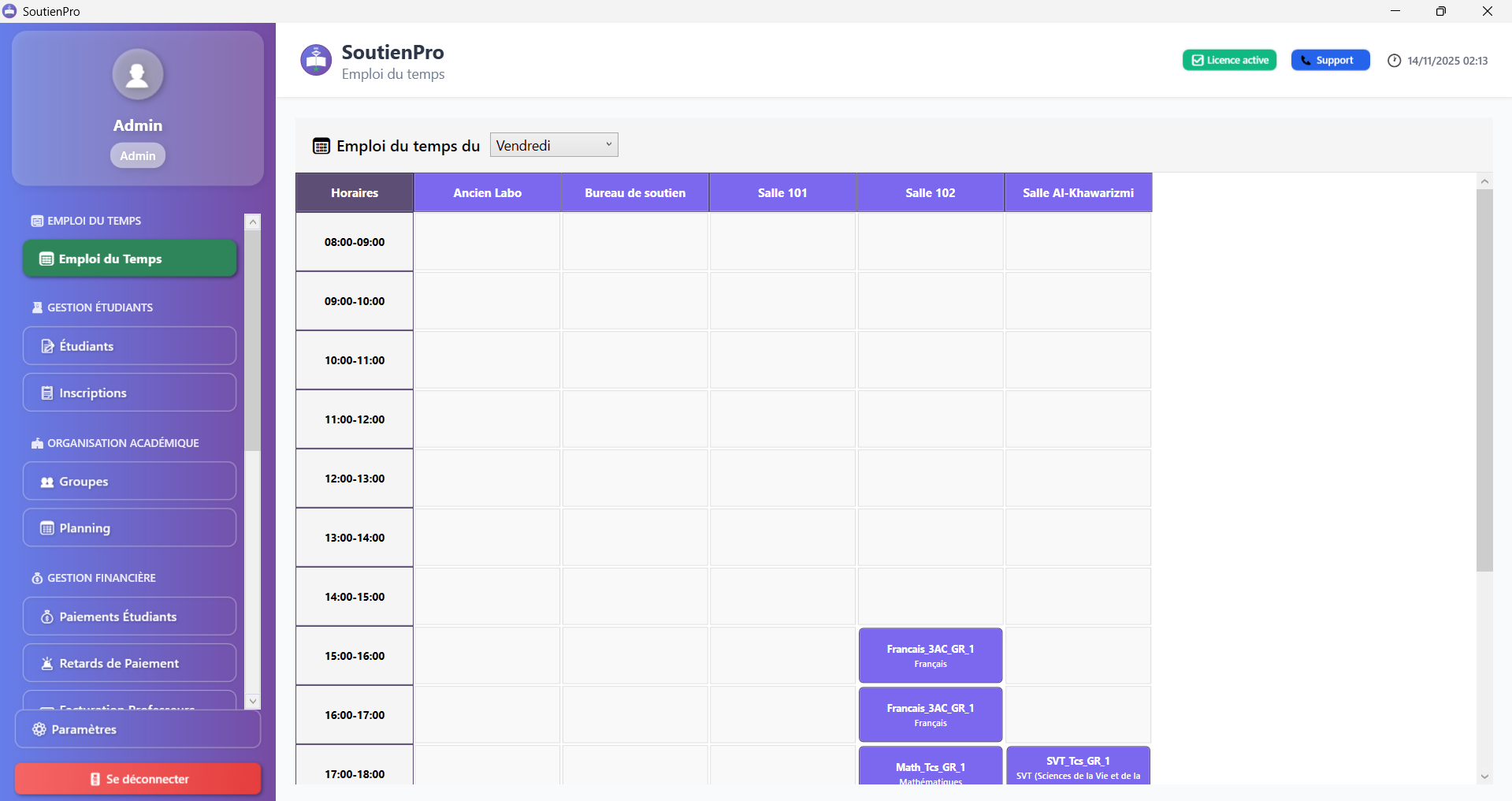Open the Emploi du Temps sidebar item
Viewport: 1512px width, 801px height.
click(129, 258)
